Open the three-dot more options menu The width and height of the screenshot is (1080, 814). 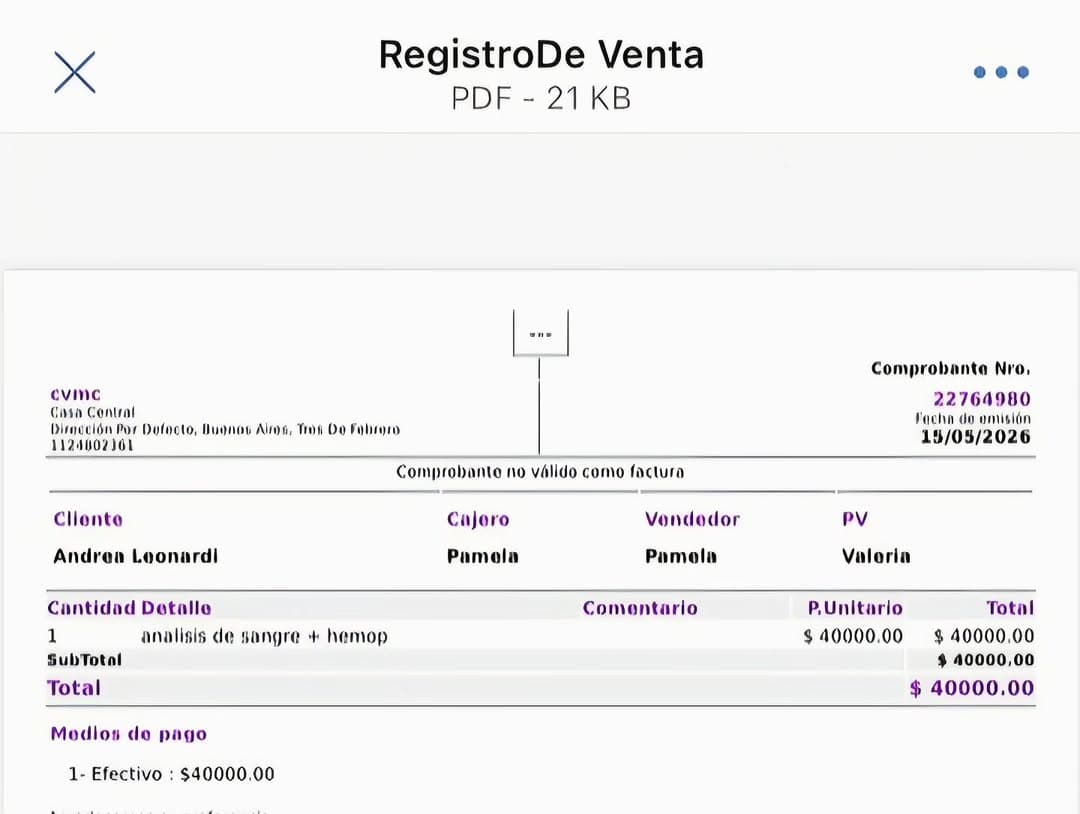click(1001, 72)
